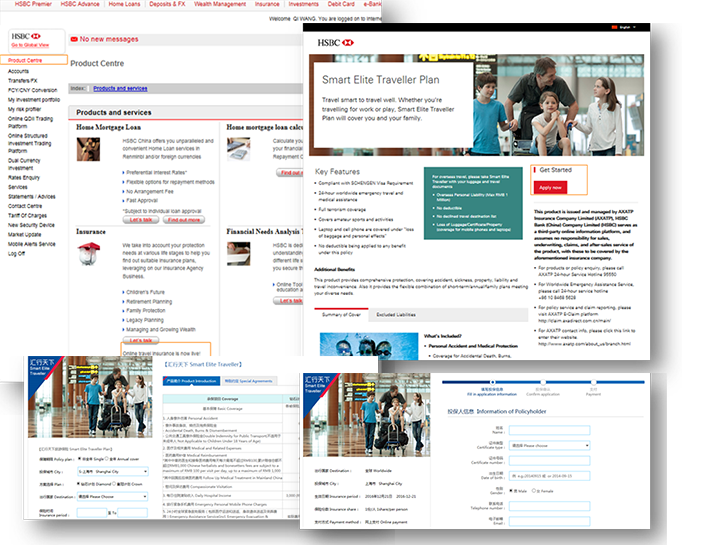Click the Confirm application step marker
This screenshot has width=726, height=545.
543,382
